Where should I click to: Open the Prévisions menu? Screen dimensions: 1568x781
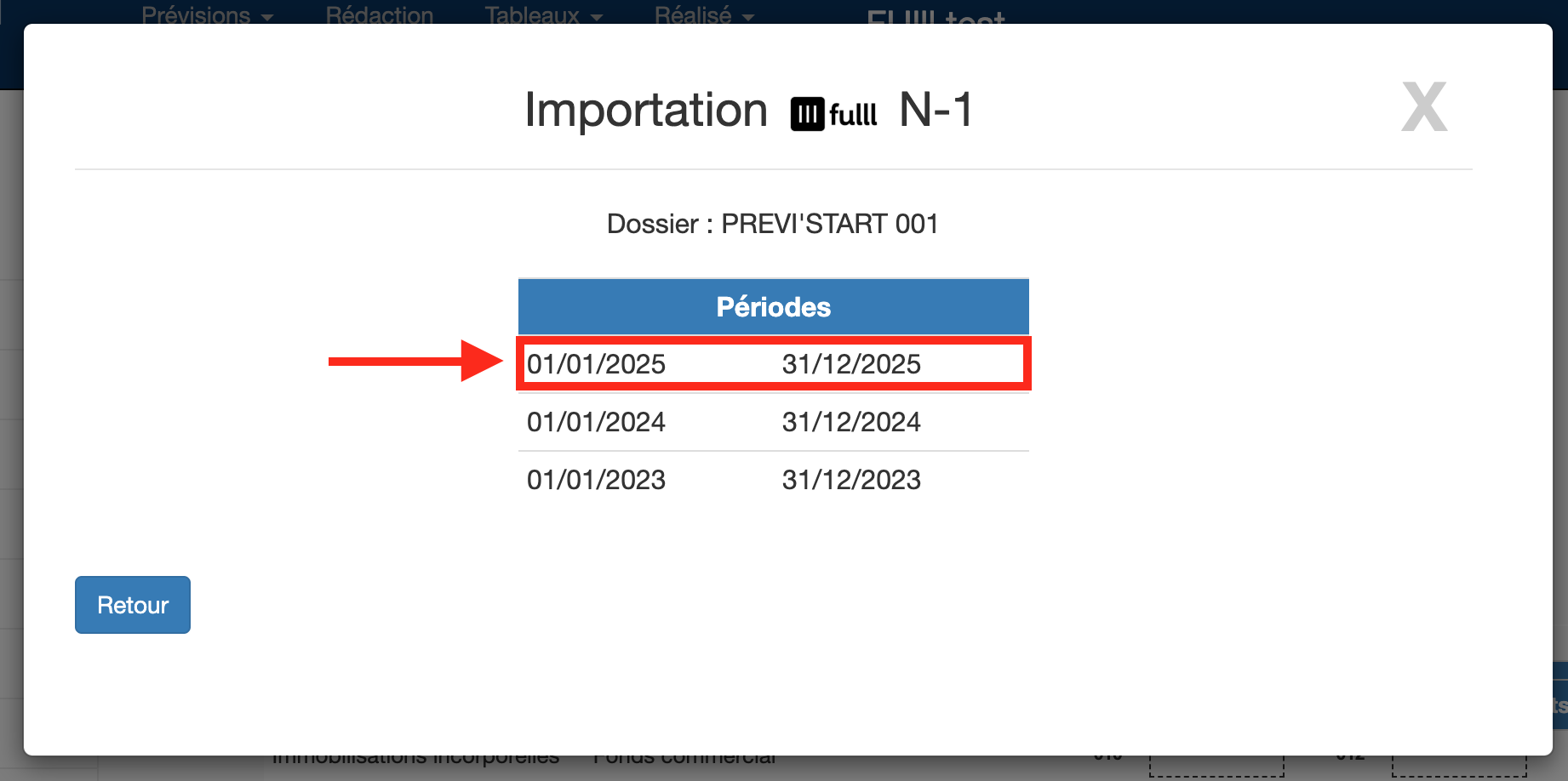pos(197,14)
